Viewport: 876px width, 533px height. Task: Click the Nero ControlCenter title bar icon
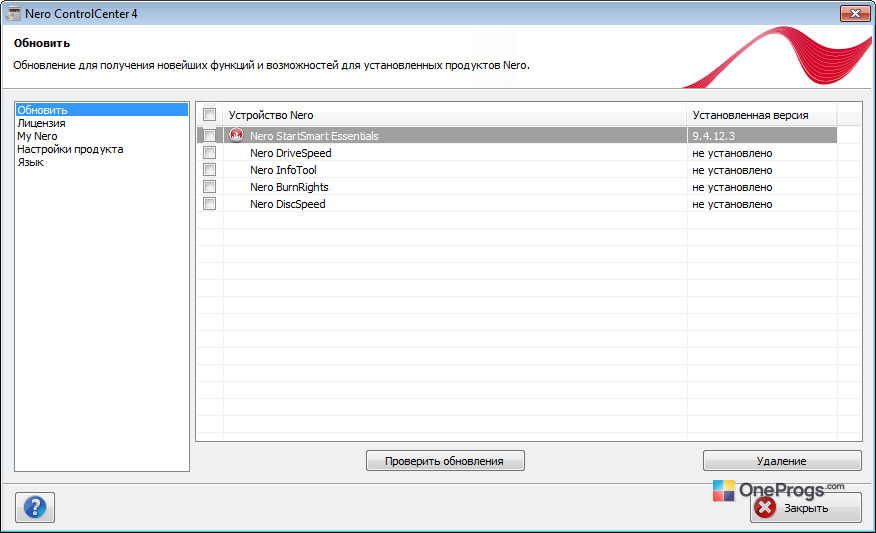click(12, 13)
